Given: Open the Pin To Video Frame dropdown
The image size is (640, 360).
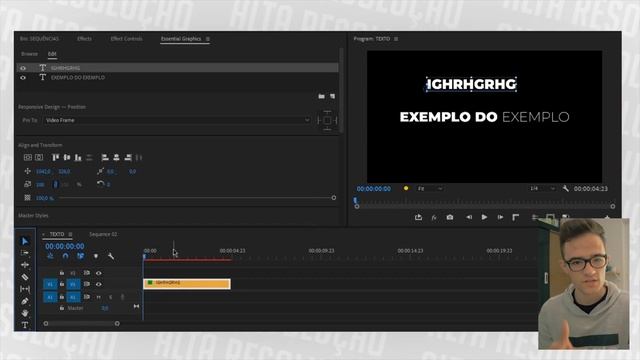Looking at the screenshot, I should click(177, 120).
